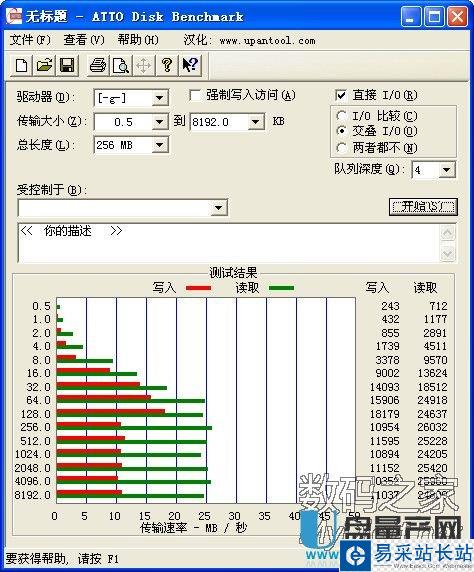Image resolution: width=474 pixels, height=572 pixels.
Task: Click the question mark About icon
Action: tap(167, 65)
